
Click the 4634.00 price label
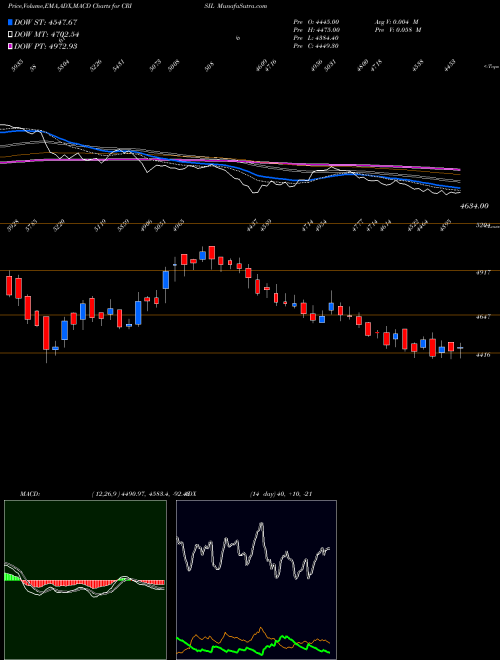[474, 206]
